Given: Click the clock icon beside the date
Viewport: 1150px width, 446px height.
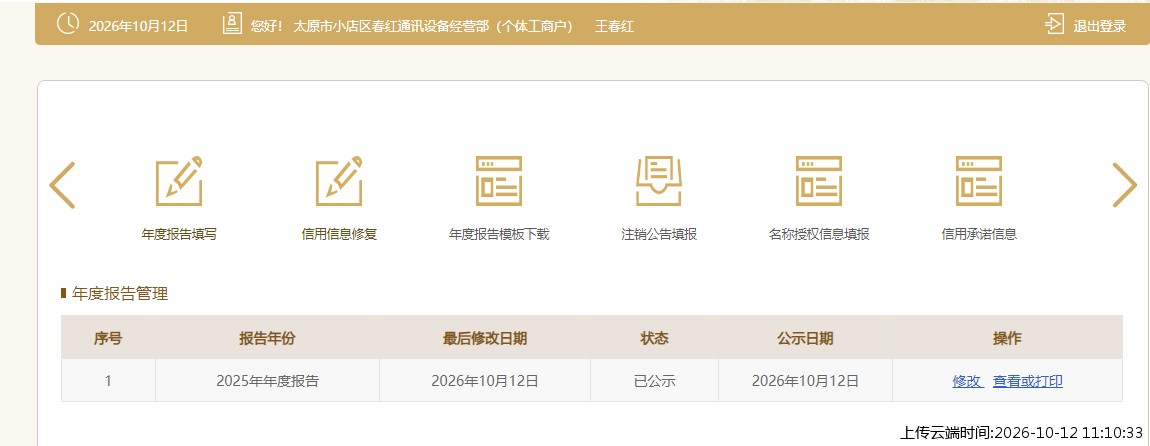Looking at the screenshot, I should (67, 24).
